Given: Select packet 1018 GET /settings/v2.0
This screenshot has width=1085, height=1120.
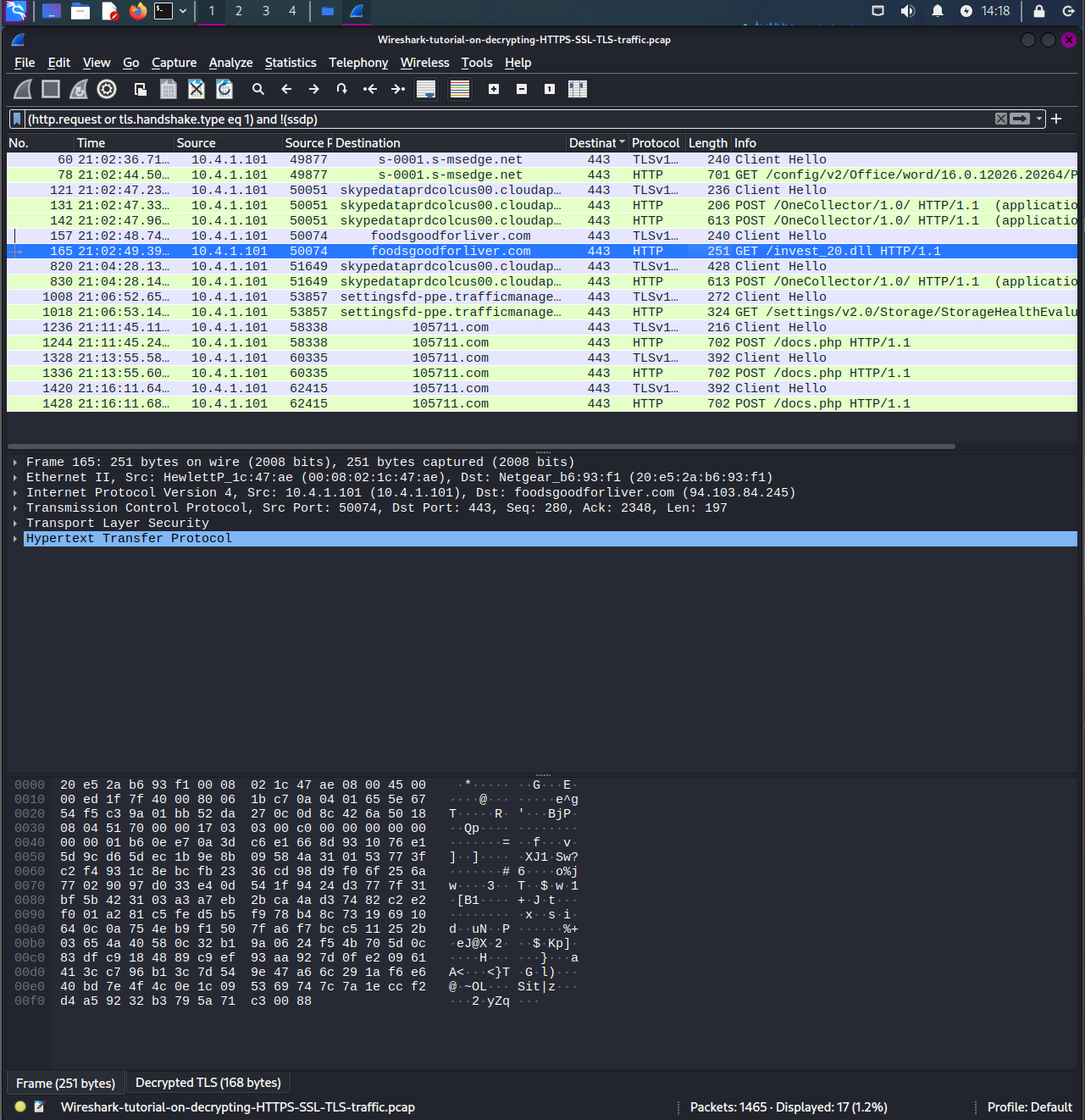Looking at the screenshot, I should coord(542,312).
